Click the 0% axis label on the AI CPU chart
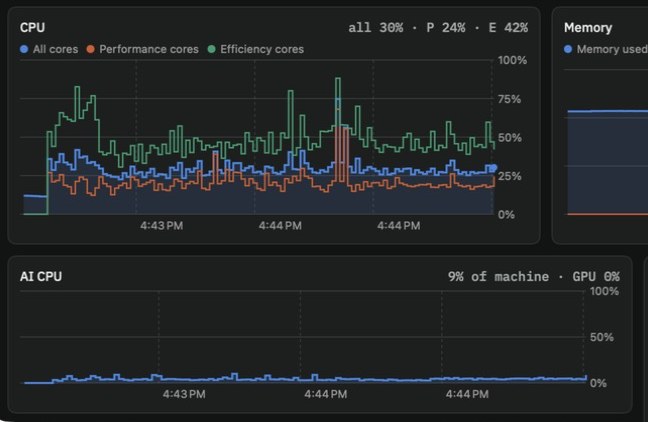648x422 pixels. point(598,383)
